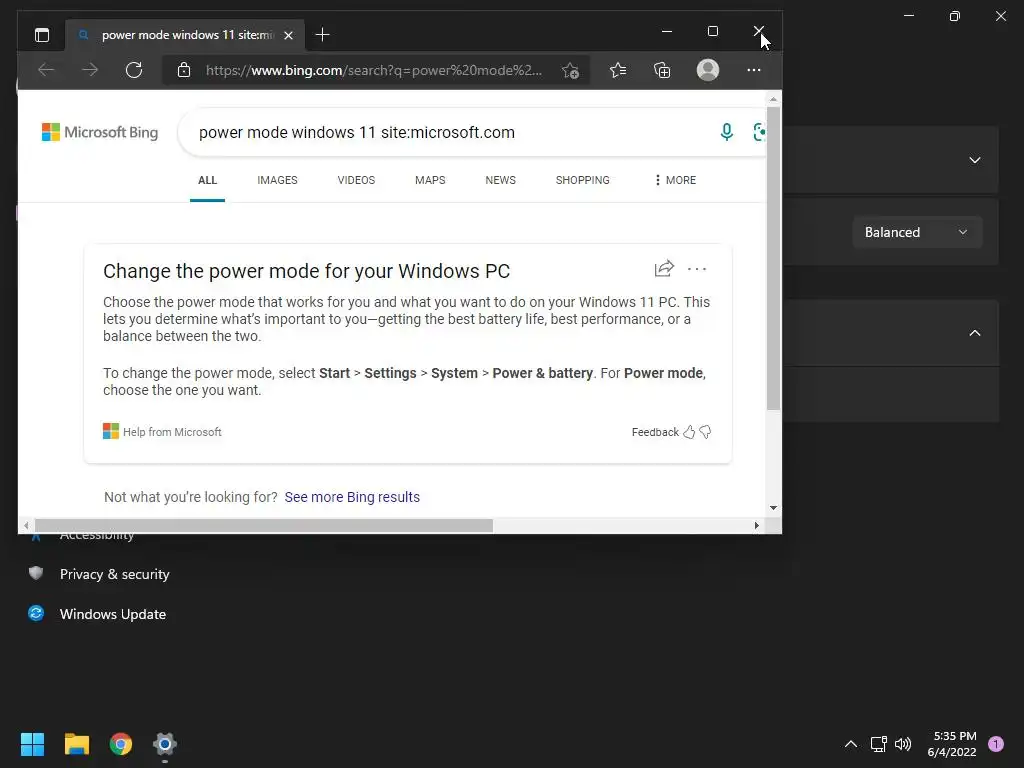Open Edge Settings and more menu
The width and height of the screenshot is (1024, 768).
coord(754,70)
